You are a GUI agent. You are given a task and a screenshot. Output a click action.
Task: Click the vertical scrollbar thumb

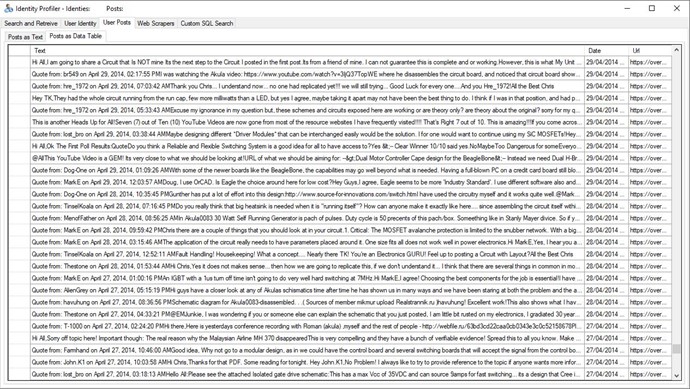click(x=676, y=349)
